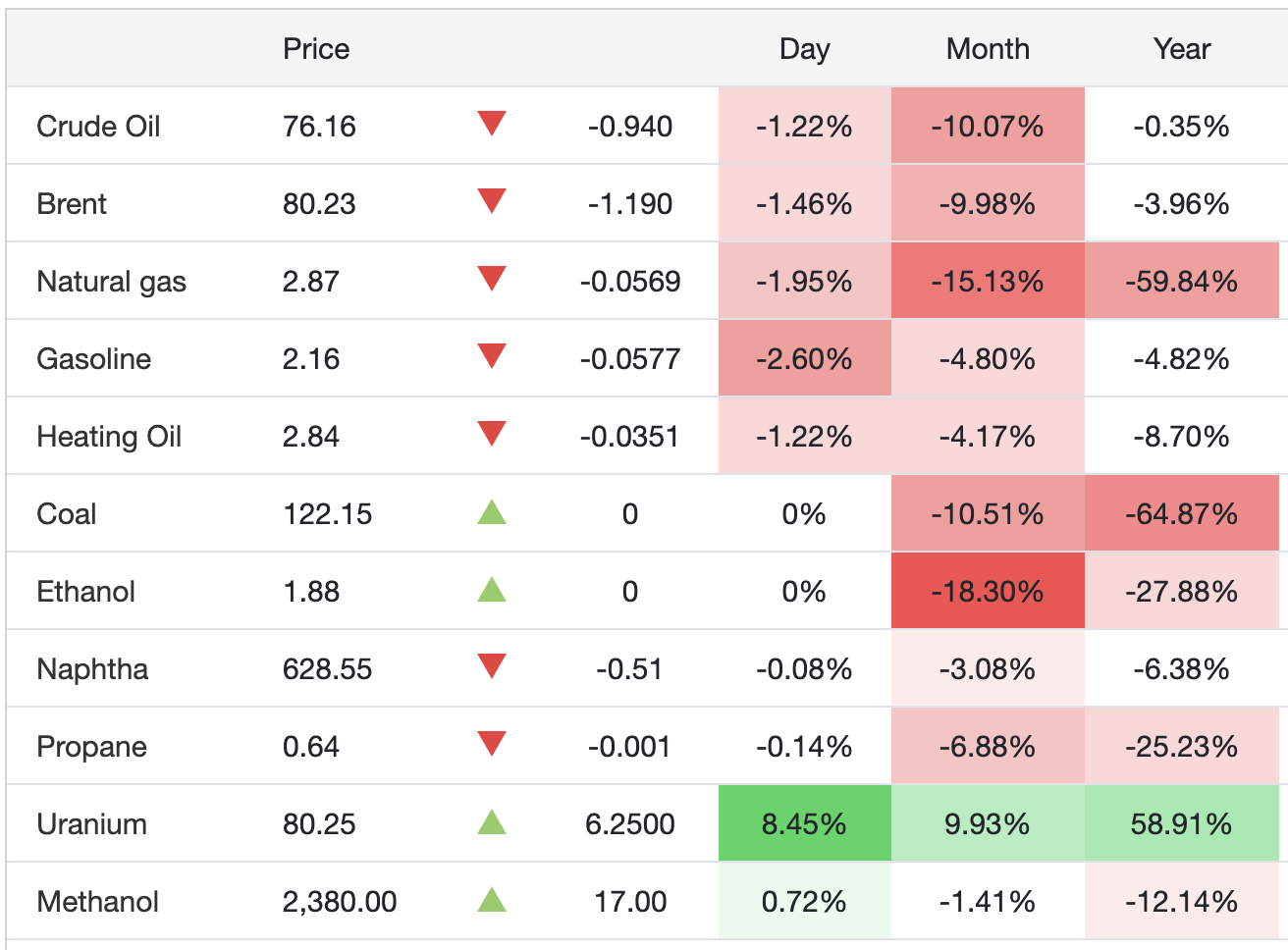Click the -0.940 change value
This screenshot has width=1288, height=950.
[630, 127]
